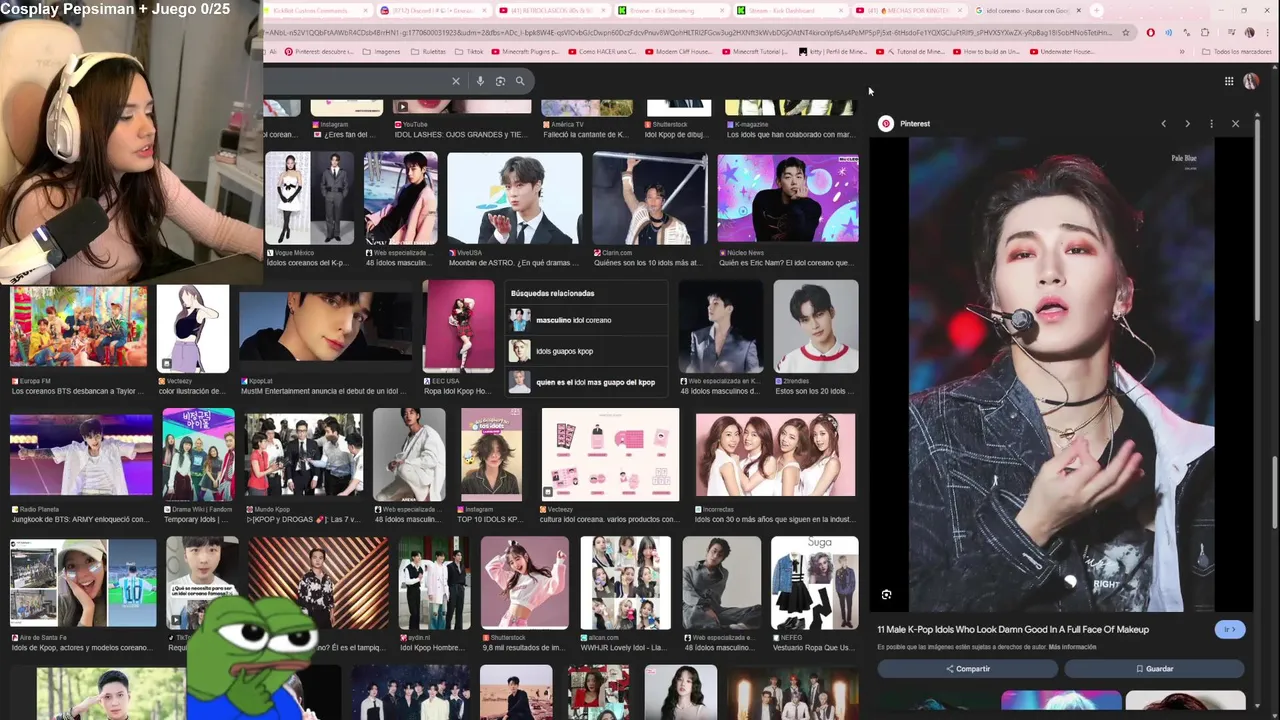
Task: Show more bookmarks with the double chevron
Action: pyautogui.click(x=1182, y=52)
